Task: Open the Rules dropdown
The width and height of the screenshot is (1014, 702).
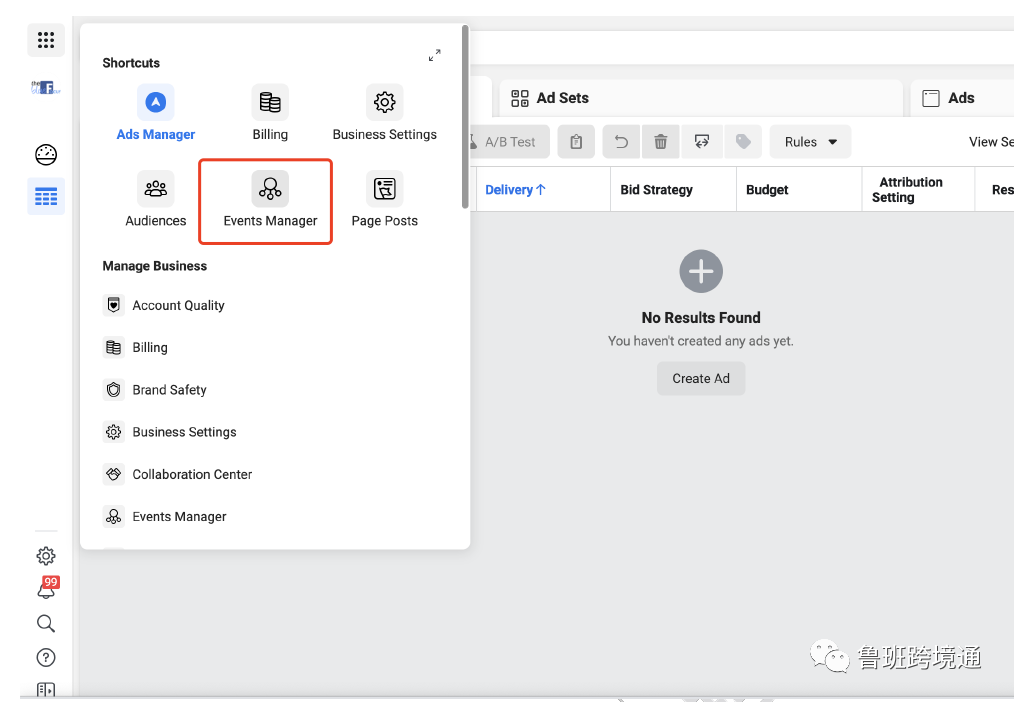Action: pos(810,142)
